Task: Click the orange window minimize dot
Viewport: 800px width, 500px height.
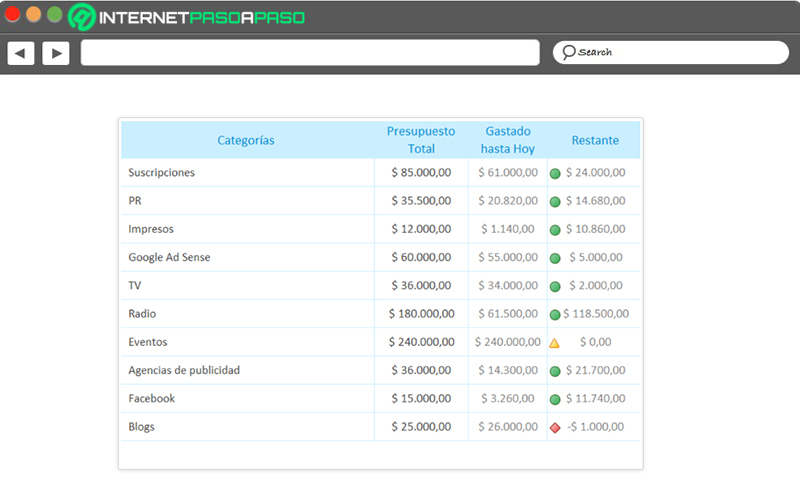Action: click(x=34, y=14)
